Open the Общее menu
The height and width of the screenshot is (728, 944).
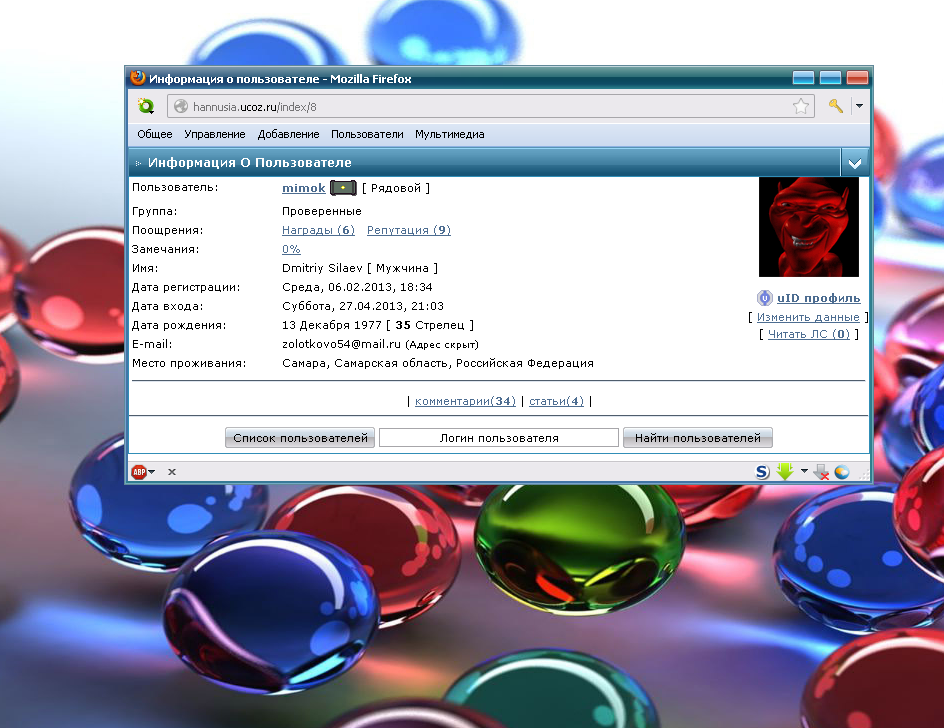tap(155, 134)
